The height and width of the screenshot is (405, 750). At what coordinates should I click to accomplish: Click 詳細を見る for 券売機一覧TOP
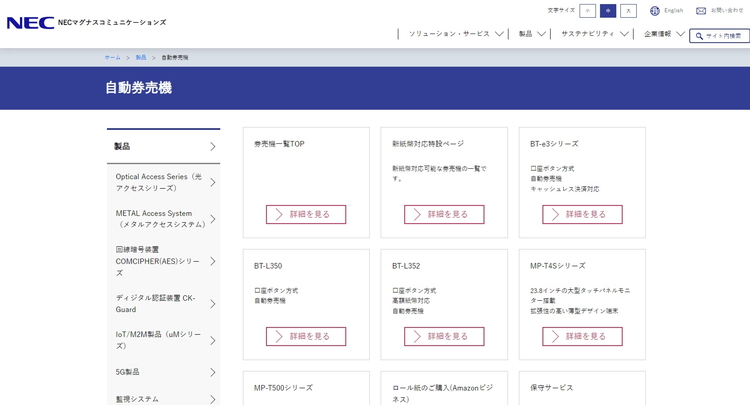(306, 214)
